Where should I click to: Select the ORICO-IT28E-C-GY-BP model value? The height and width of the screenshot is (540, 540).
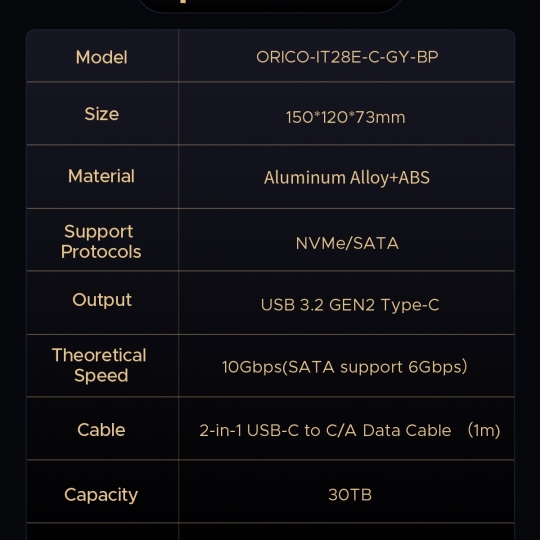[x=347, y=57]
